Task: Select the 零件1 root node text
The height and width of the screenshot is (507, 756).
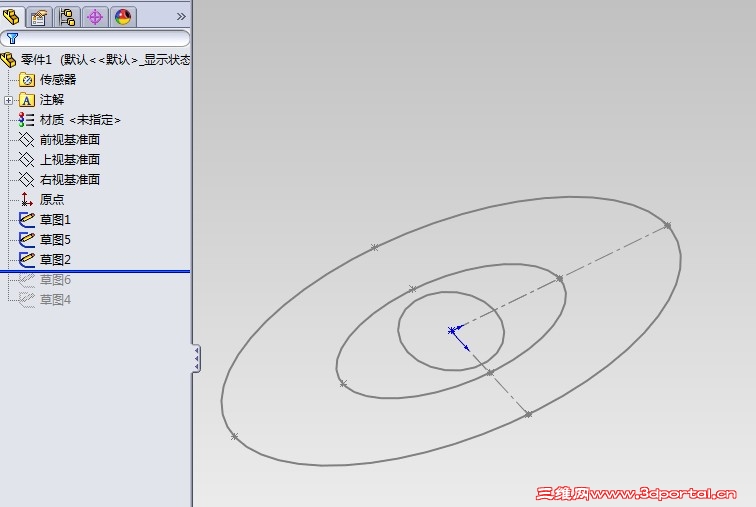Action: tap(106, 60)
